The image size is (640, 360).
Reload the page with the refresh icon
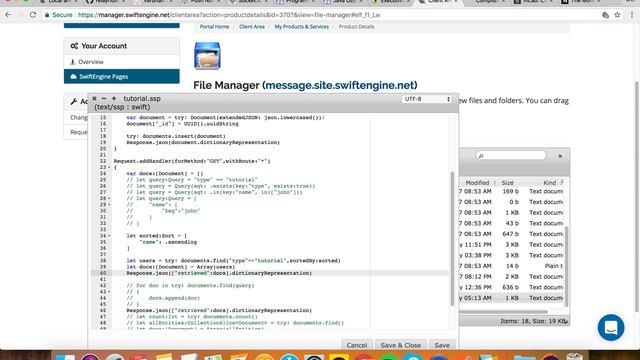33,15
